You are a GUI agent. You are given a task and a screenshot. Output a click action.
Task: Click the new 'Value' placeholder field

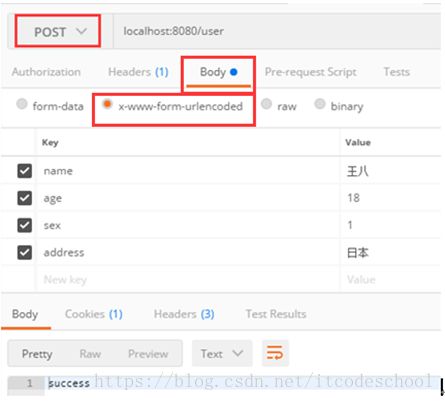click(390, 279)
